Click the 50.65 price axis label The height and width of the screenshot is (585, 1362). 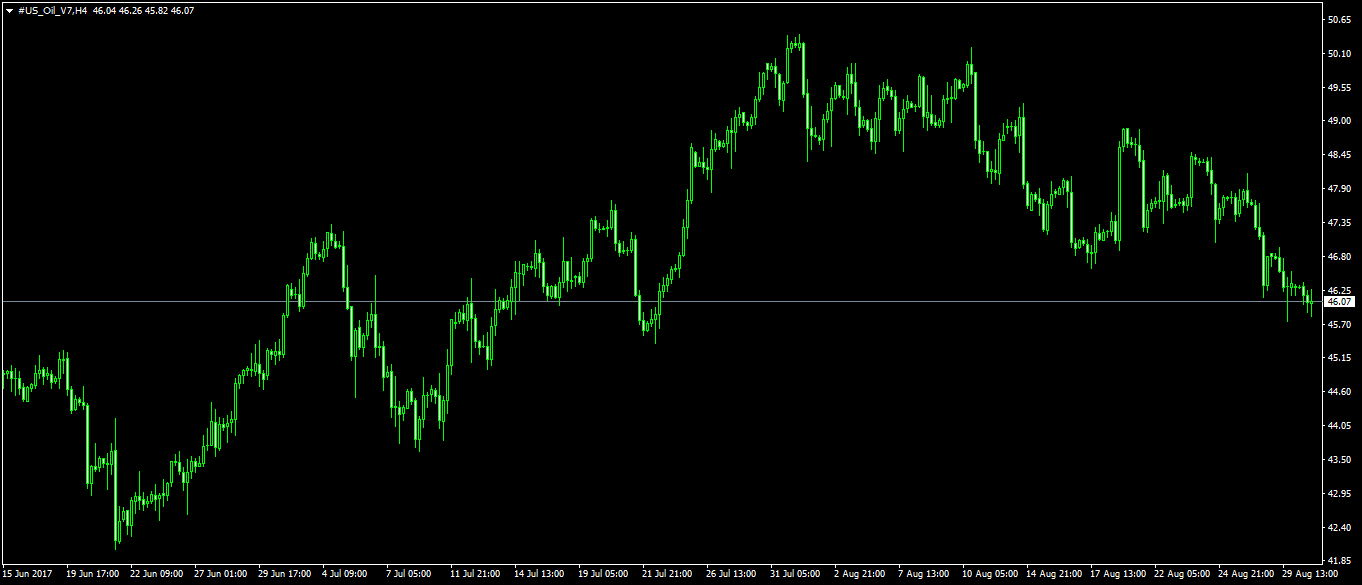pyautogui.click(x=1340, y=19)
